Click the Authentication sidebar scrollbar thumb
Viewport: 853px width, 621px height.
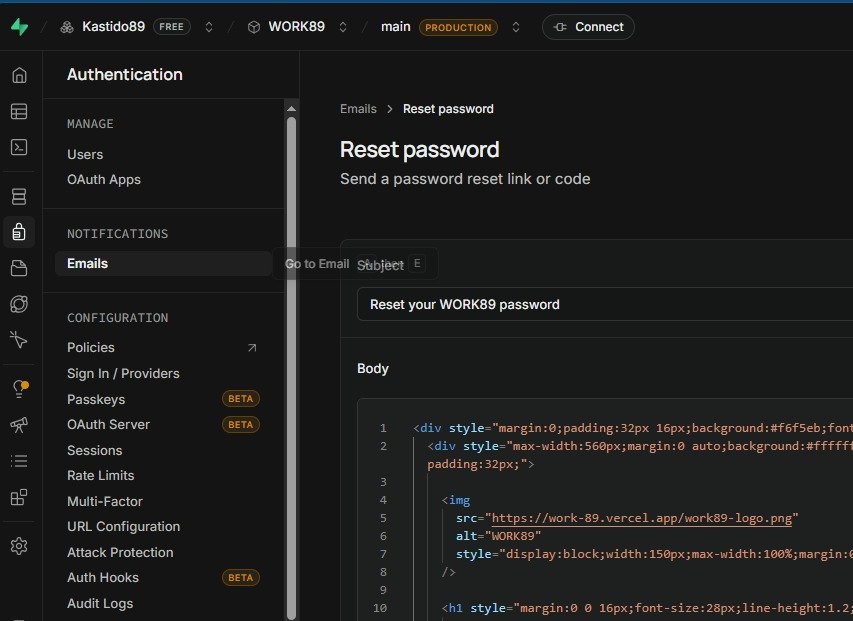pos(292,368)
